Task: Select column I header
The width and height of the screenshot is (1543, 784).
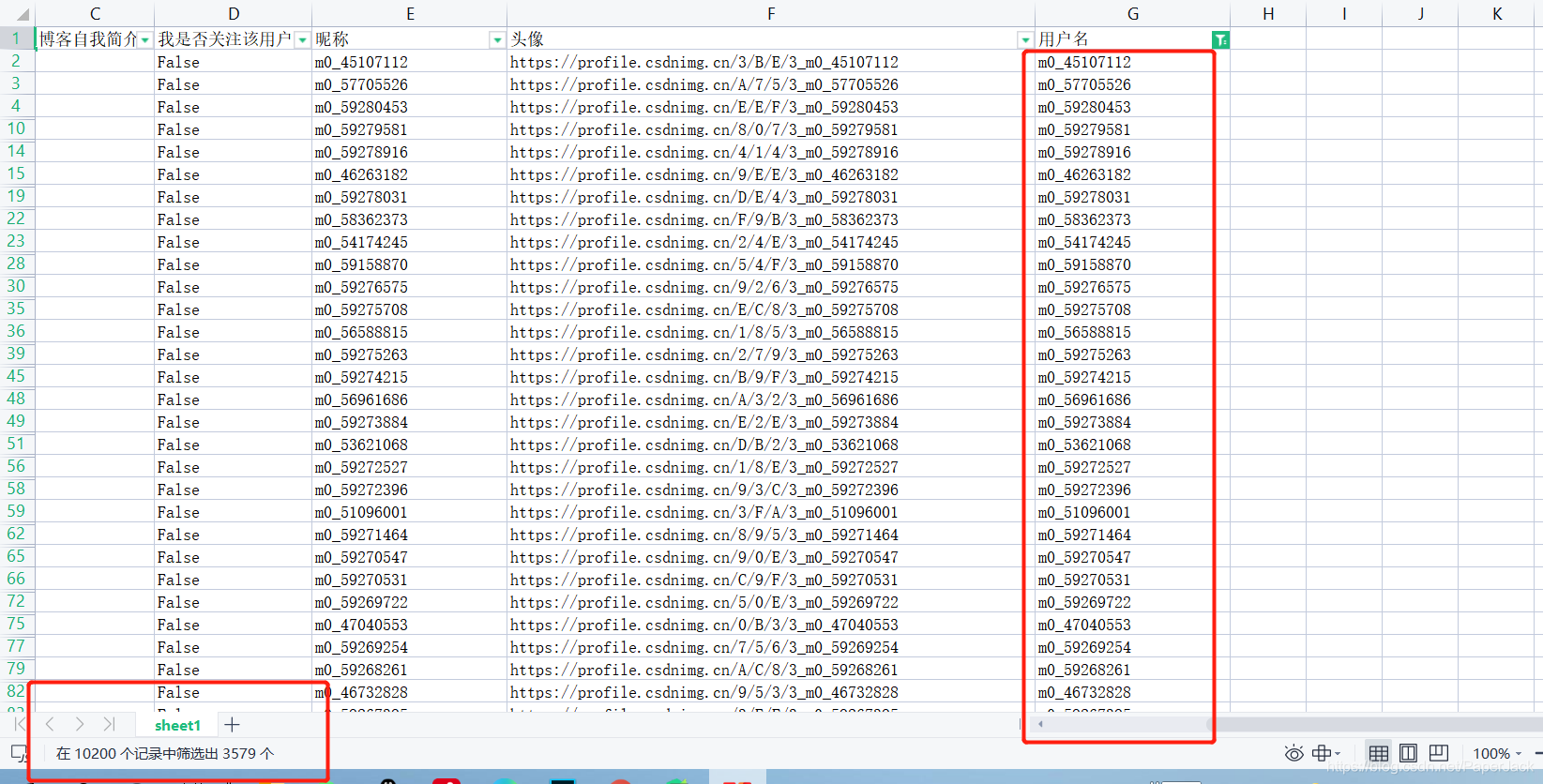Action: 1344,14
